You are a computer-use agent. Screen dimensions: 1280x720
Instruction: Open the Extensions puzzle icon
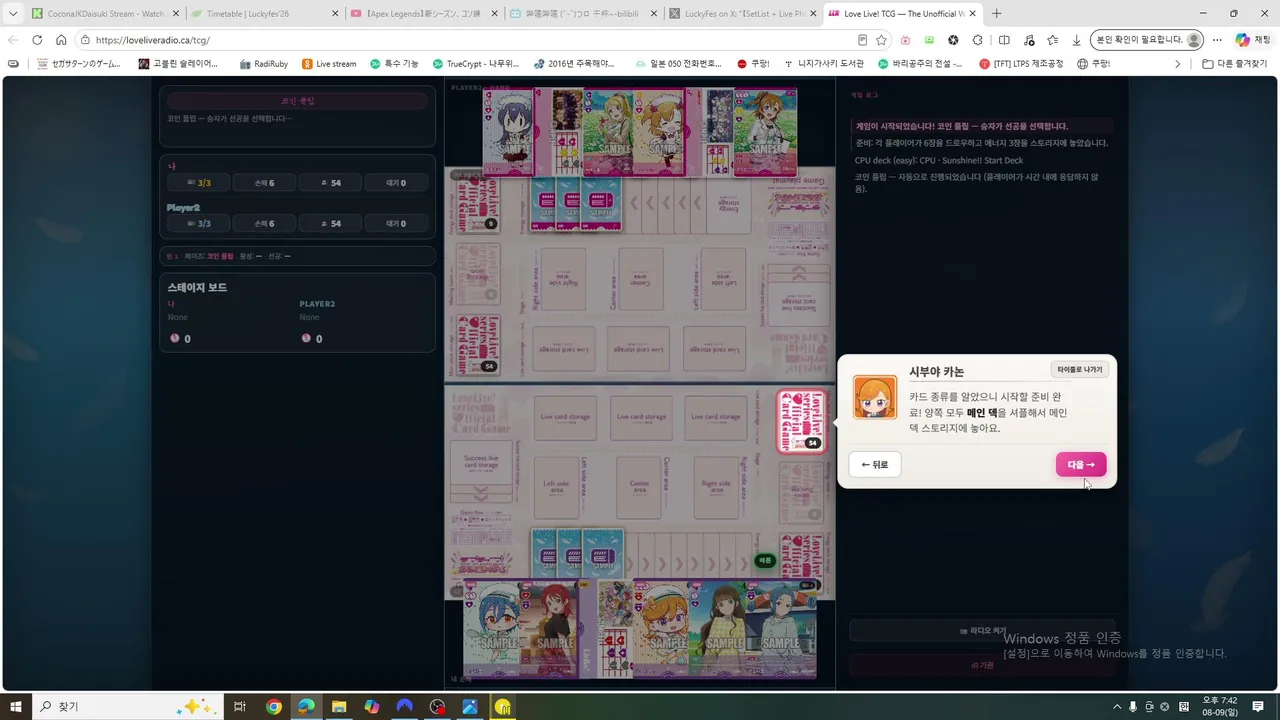pyautogui.click(x=978, y=40)
